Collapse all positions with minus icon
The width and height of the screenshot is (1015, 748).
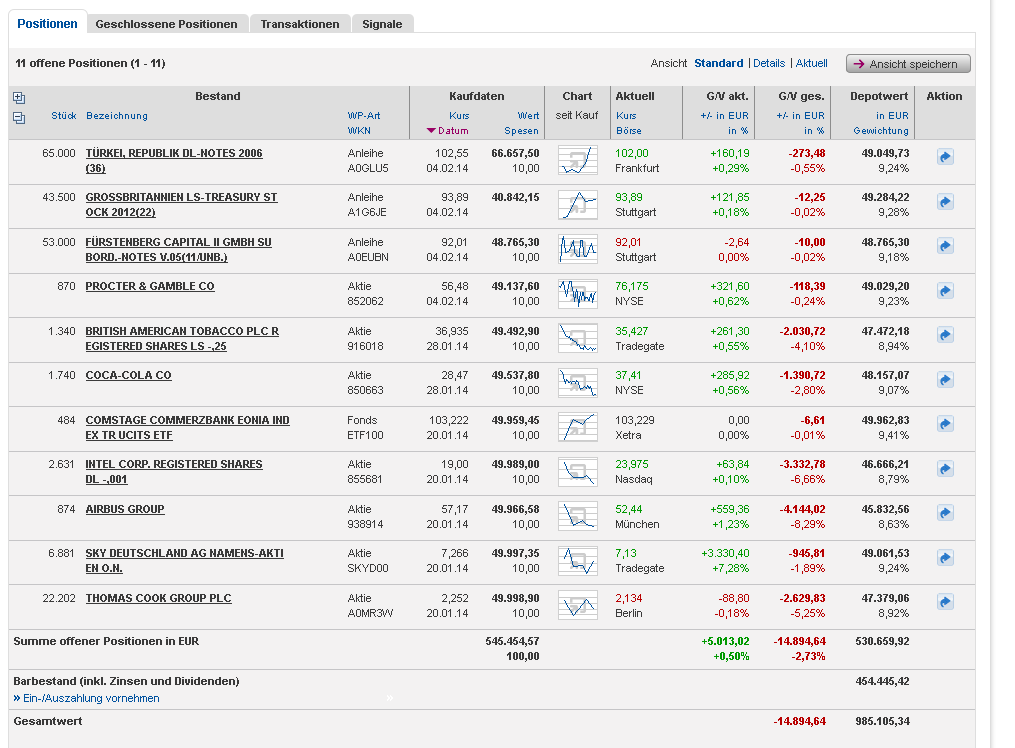19,118
